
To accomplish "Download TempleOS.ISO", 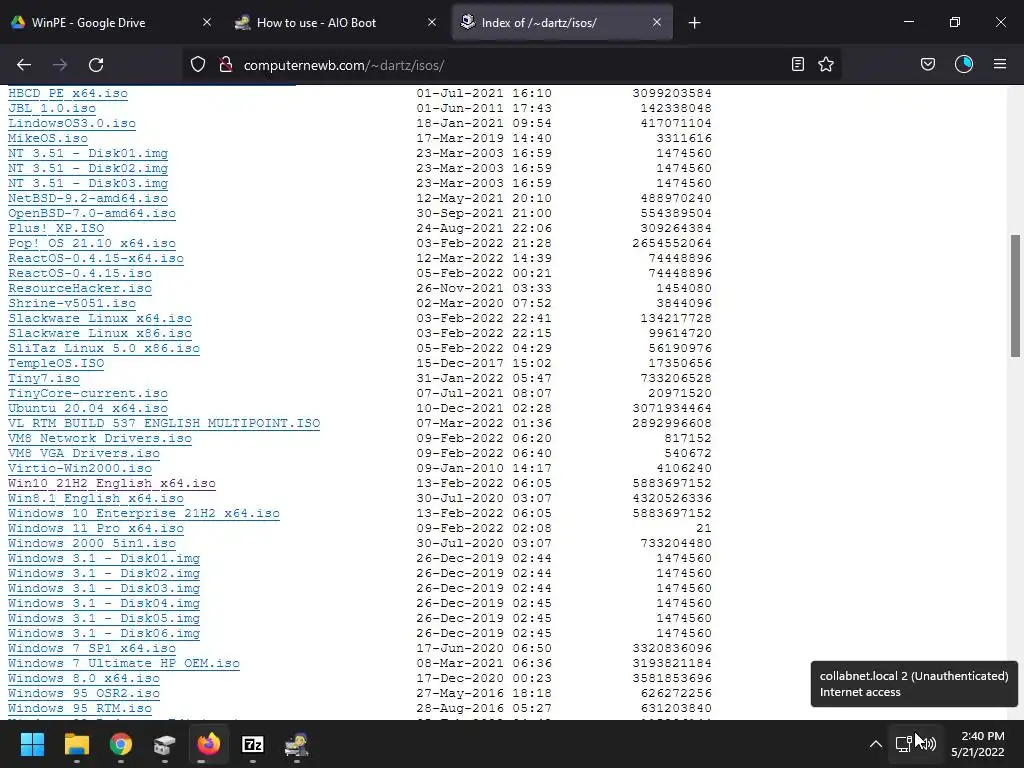I will coord(56,364).
